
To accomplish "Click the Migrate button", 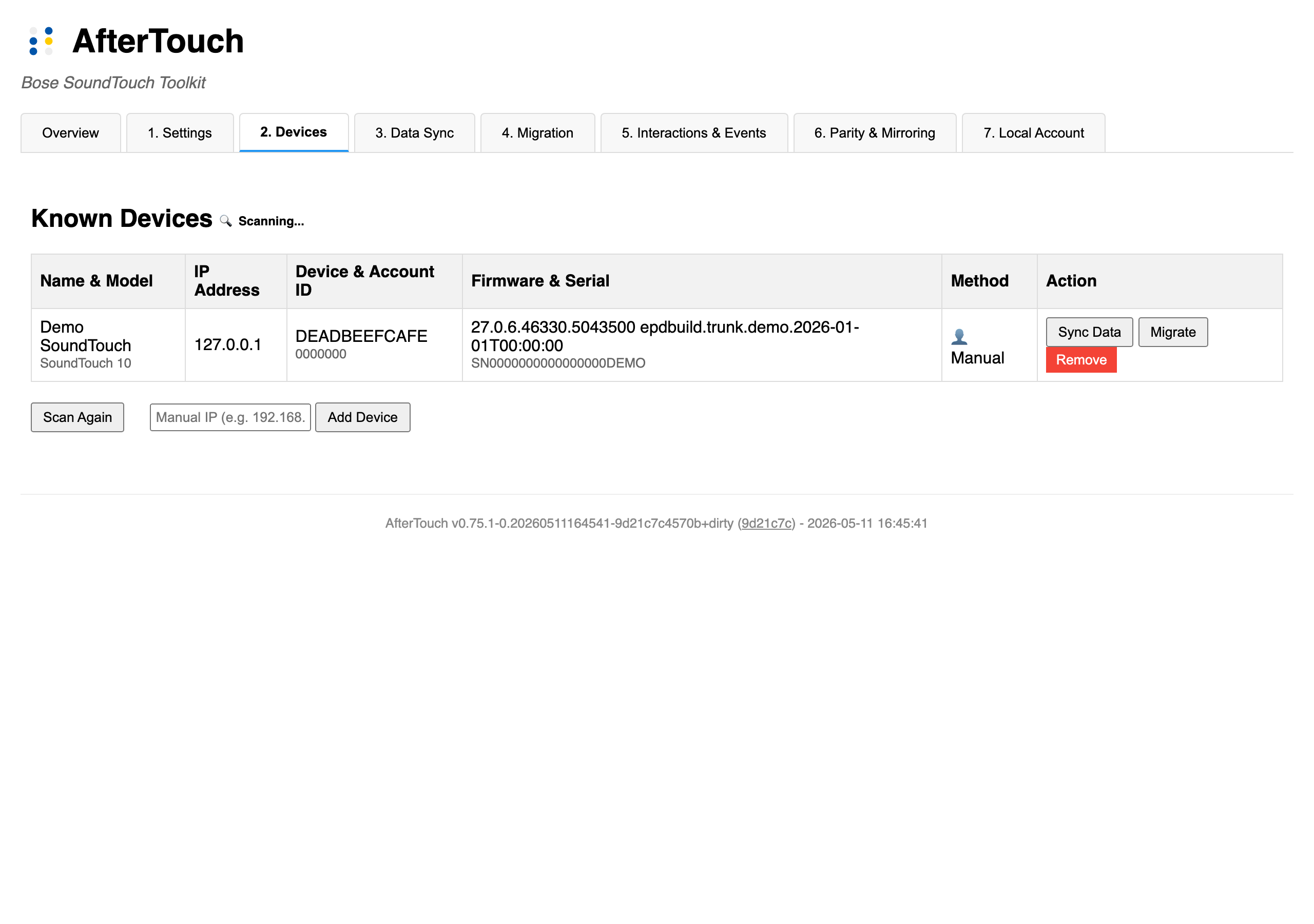I will point(1173,332).
